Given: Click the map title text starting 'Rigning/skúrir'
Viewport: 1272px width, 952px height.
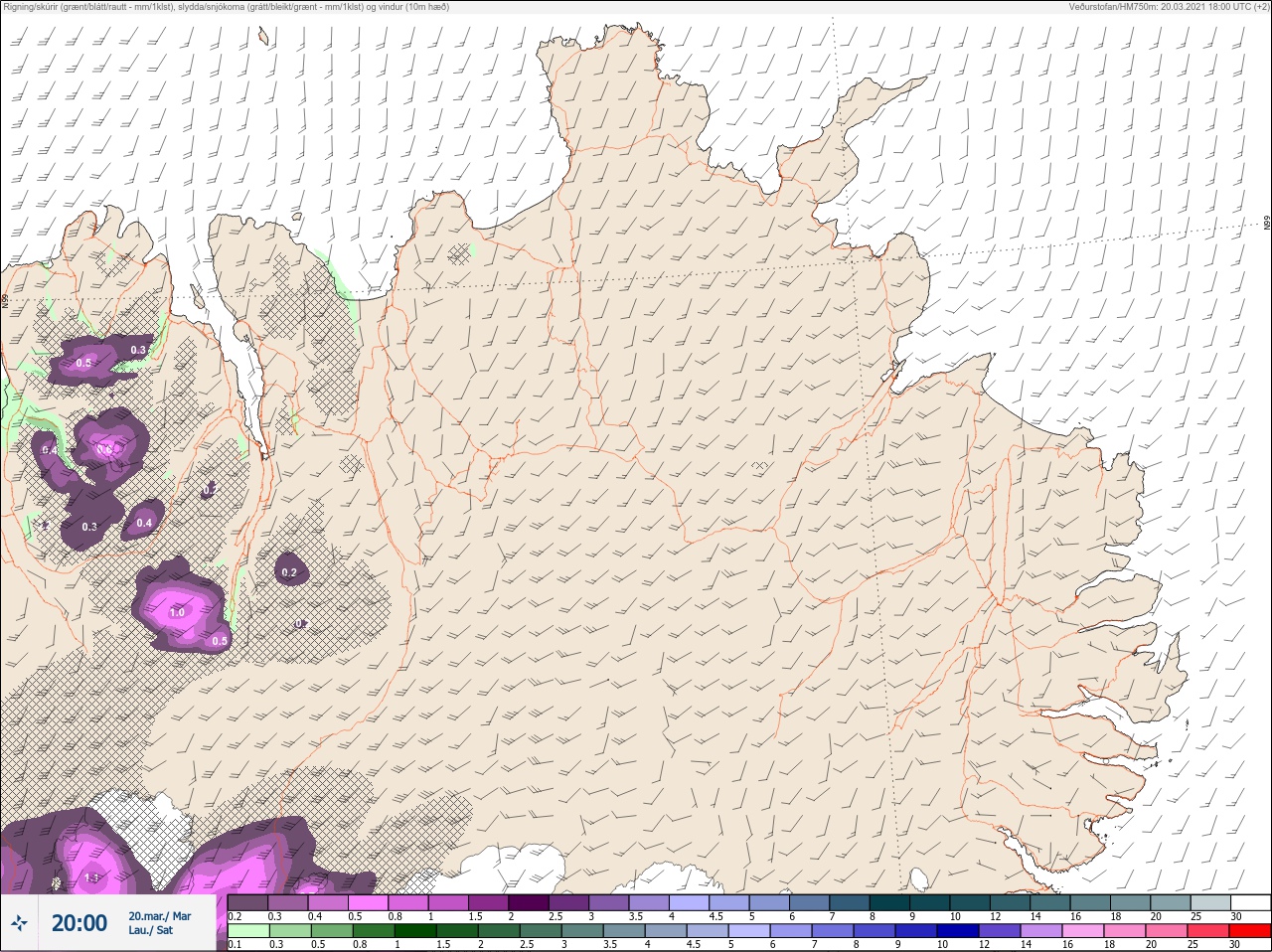Looking at the screenshot, I should point(227,7).
